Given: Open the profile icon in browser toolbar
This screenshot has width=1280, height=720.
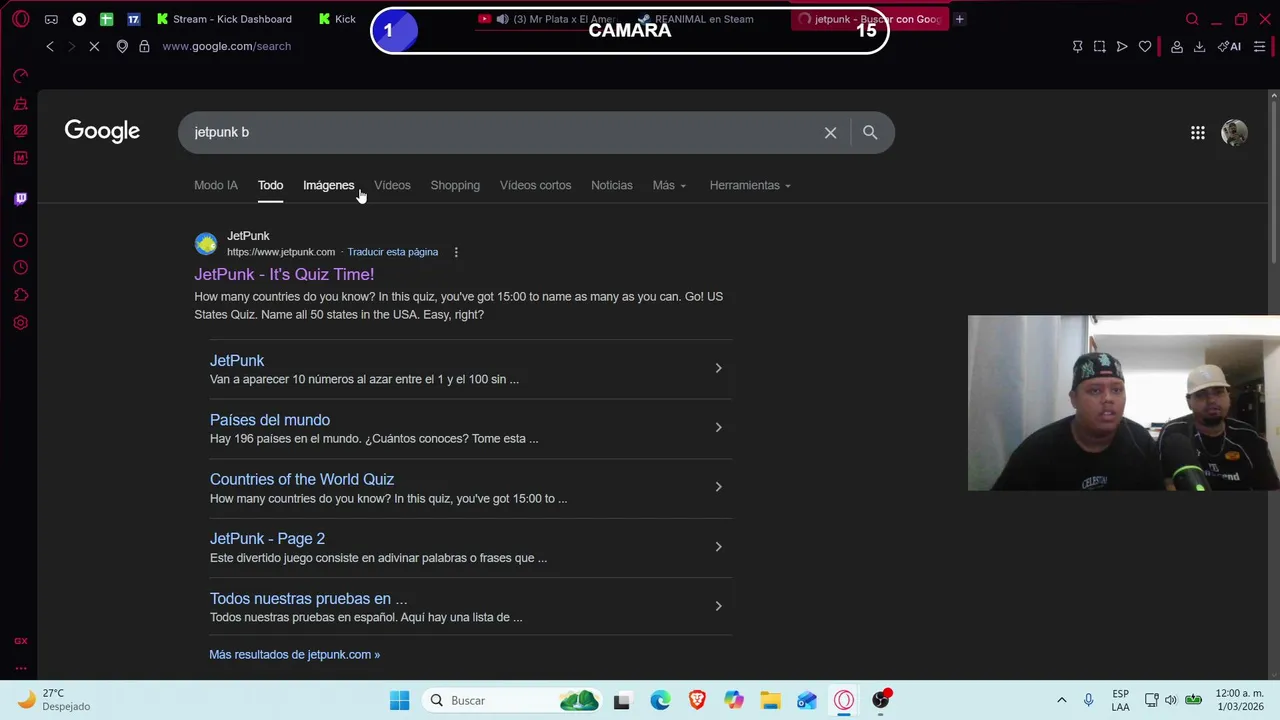Looking at the screenshot, I should tap(1177, 46).
